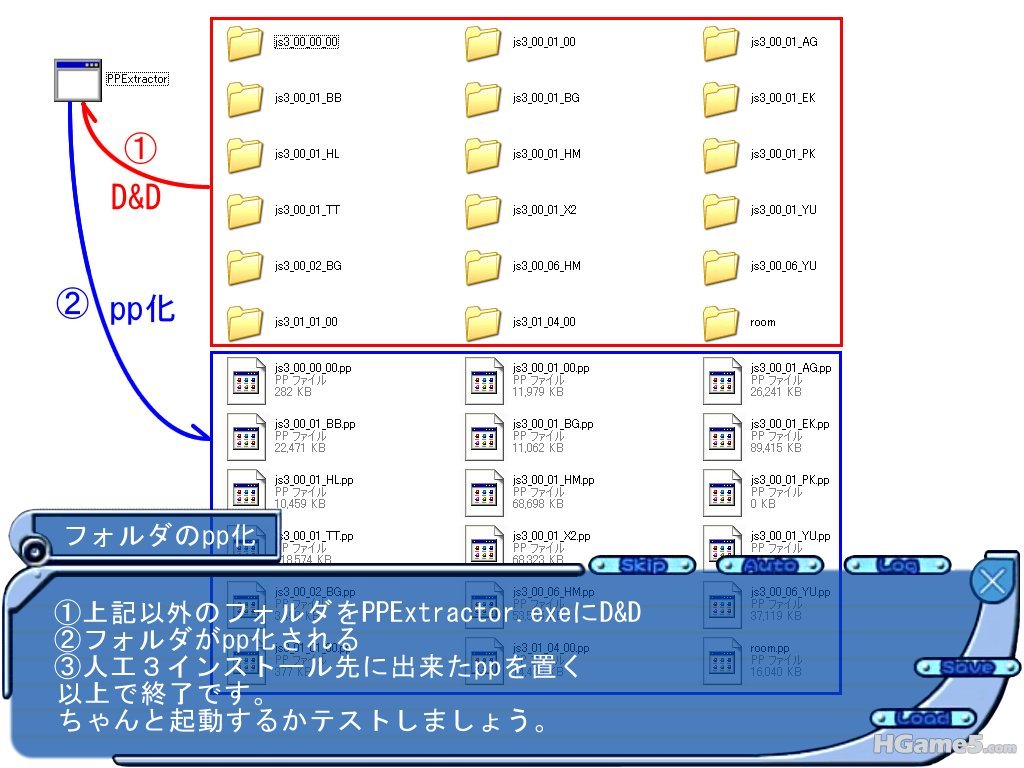Open the js3_00_01_AG folder
This screenshot has width=1024, height=768.
(721, 43)
